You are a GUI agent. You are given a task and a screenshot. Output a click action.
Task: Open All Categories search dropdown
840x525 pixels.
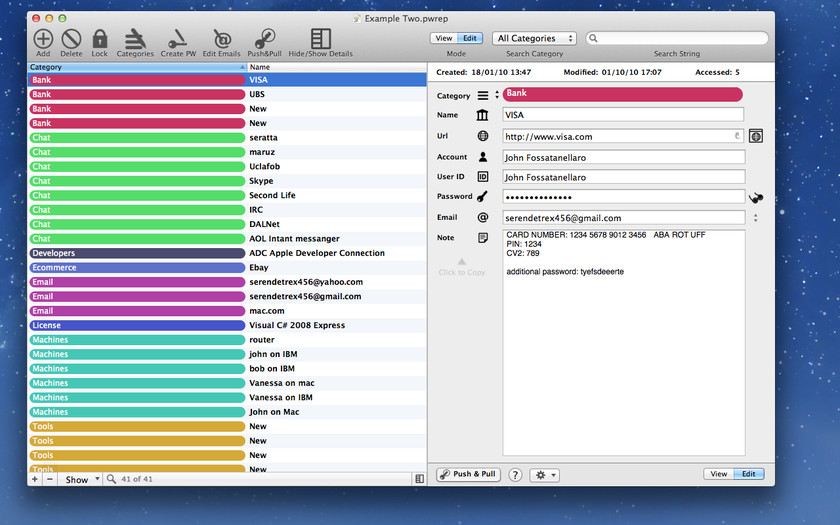click(534, 38)
